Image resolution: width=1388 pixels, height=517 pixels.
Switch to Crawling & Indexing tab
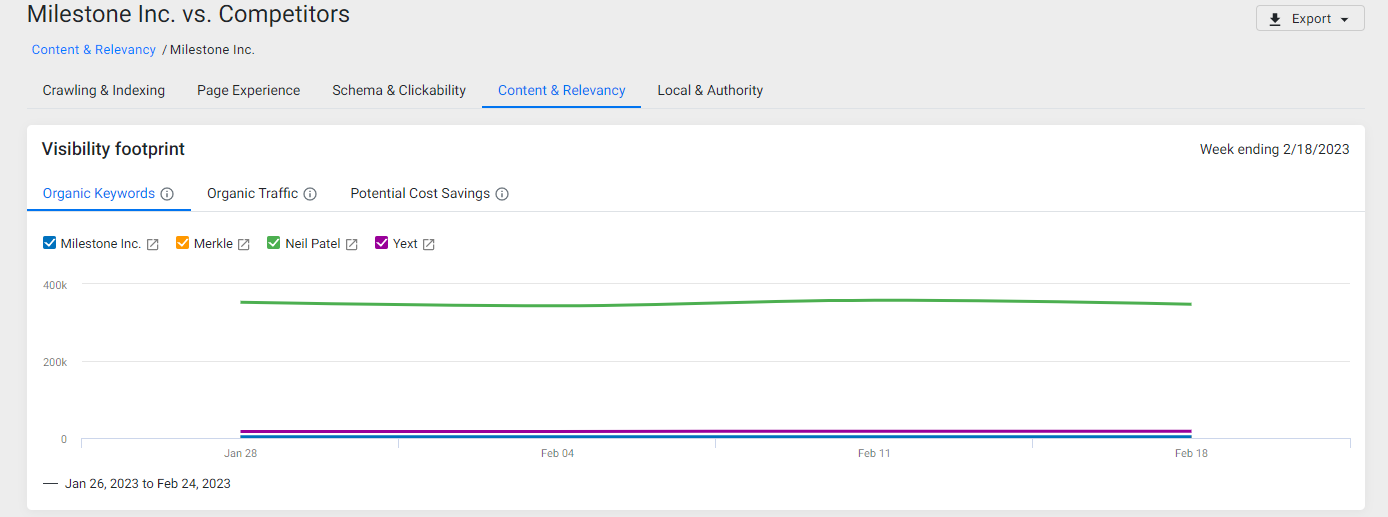(104, 90)
